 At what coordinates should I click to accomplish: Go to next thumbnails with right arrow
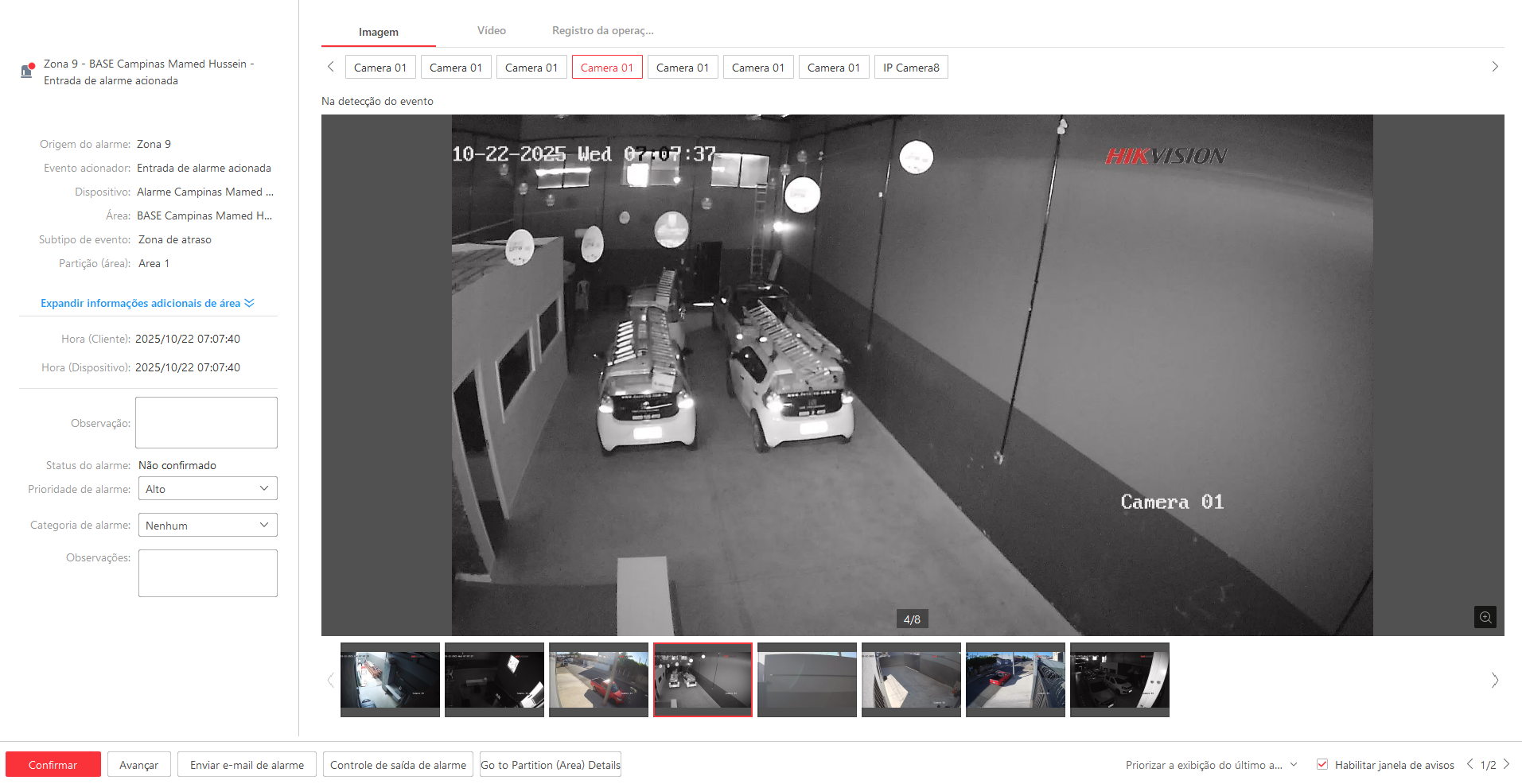tap(1494, 680)
